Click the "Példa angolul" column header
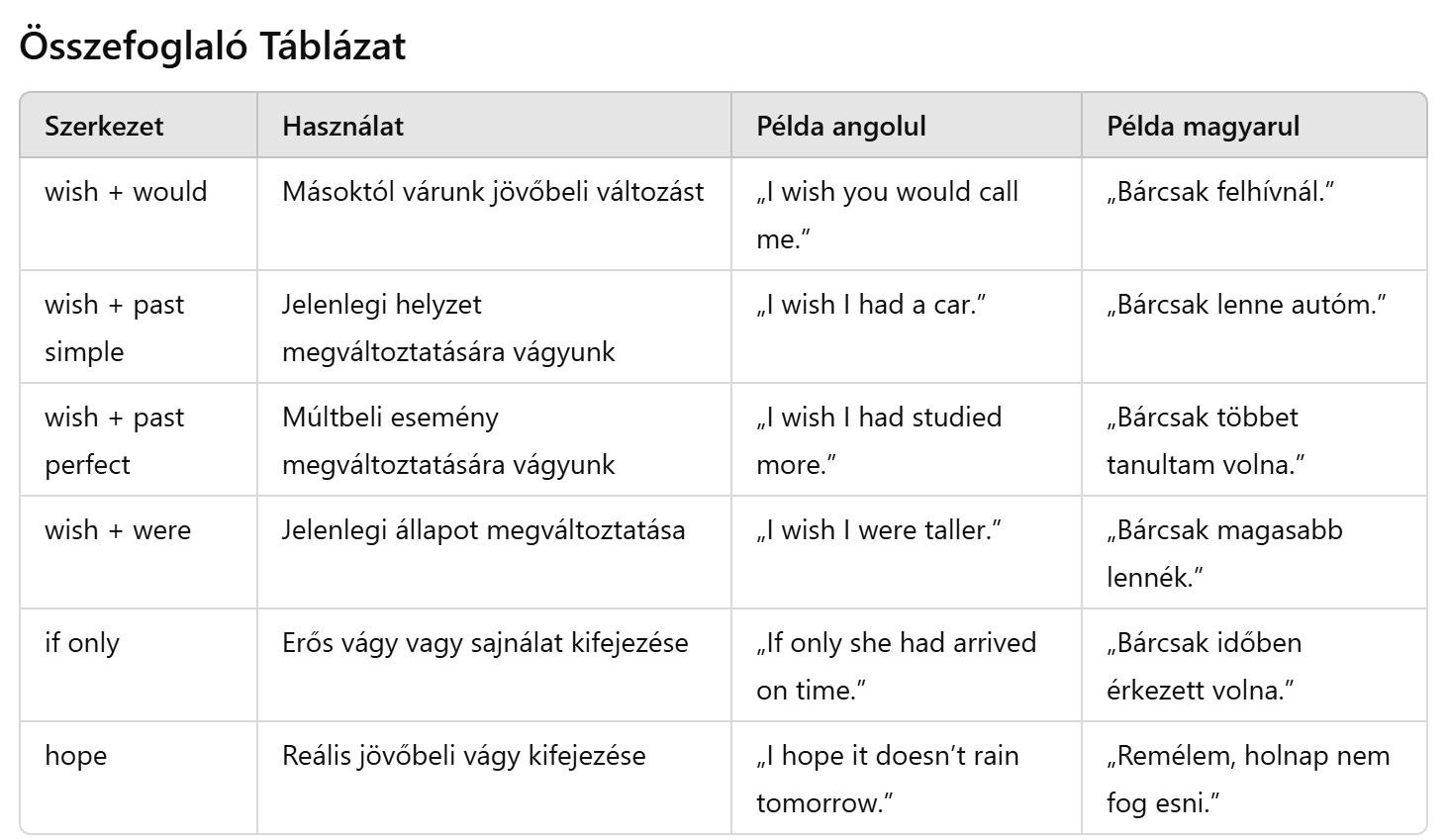 tap(840, 126)
